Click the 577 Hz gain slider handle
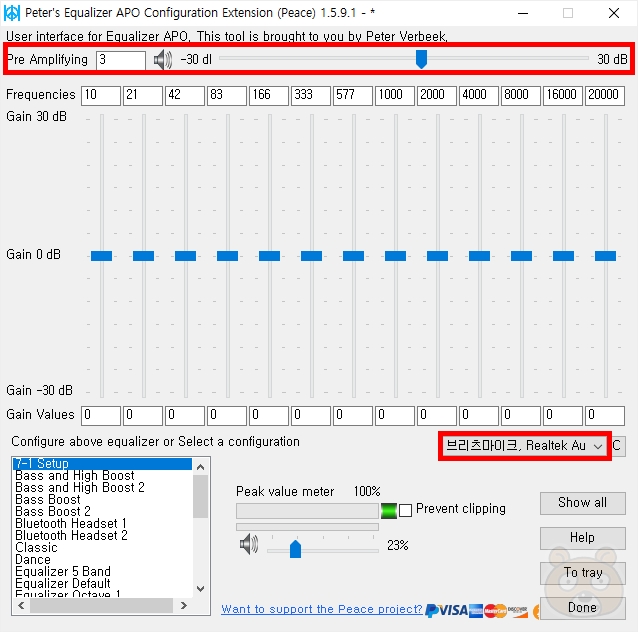 point(353,256)
